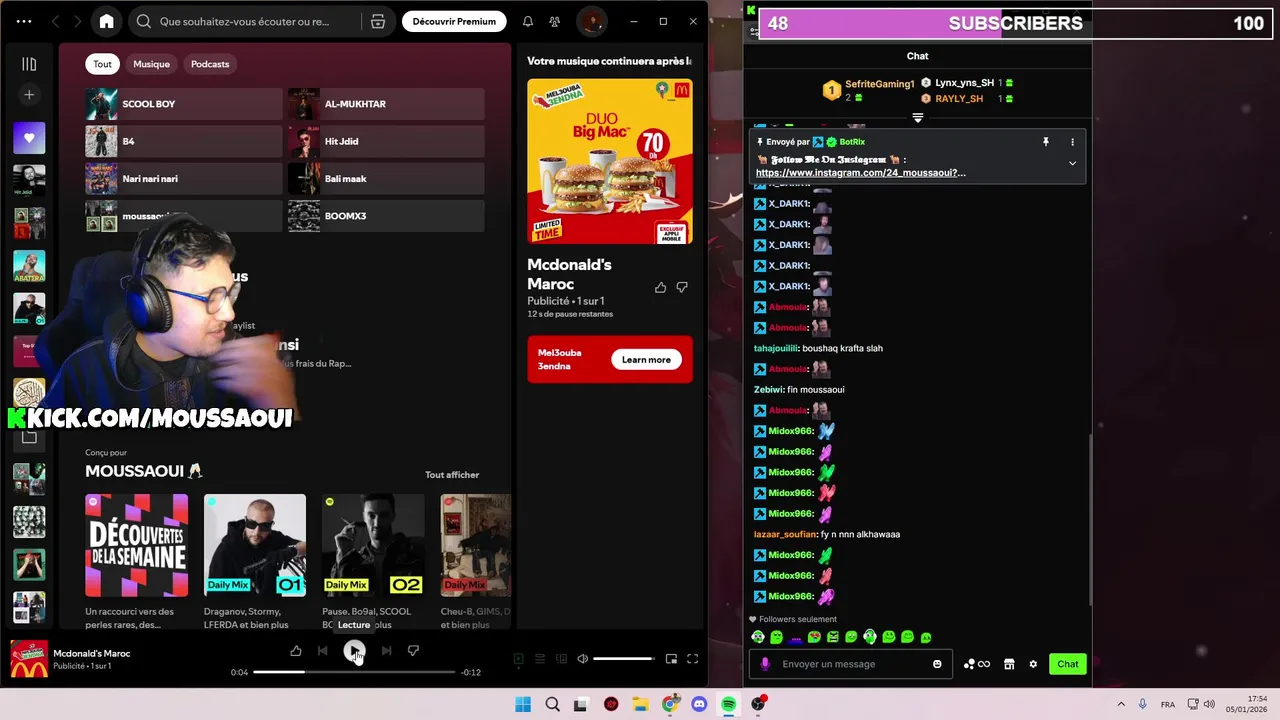Seek in the ad progress bar

[x=354, y=672]
